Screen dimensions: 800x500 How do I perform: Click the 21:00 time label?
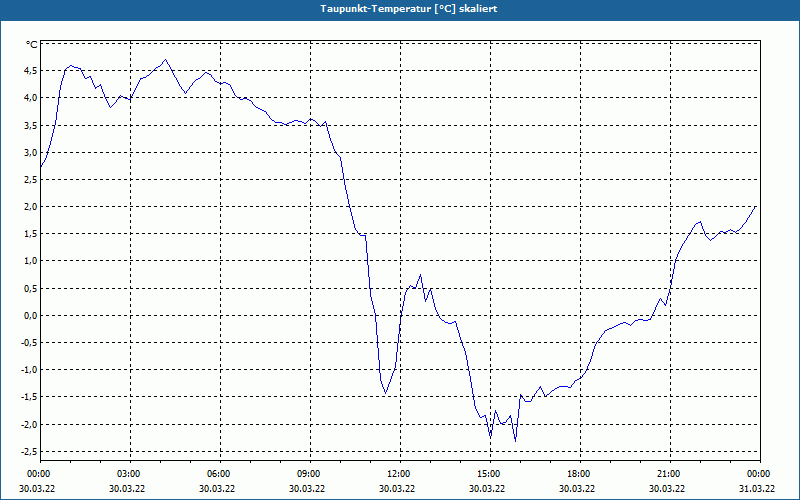pyautogui.click(x=670, y=474)
